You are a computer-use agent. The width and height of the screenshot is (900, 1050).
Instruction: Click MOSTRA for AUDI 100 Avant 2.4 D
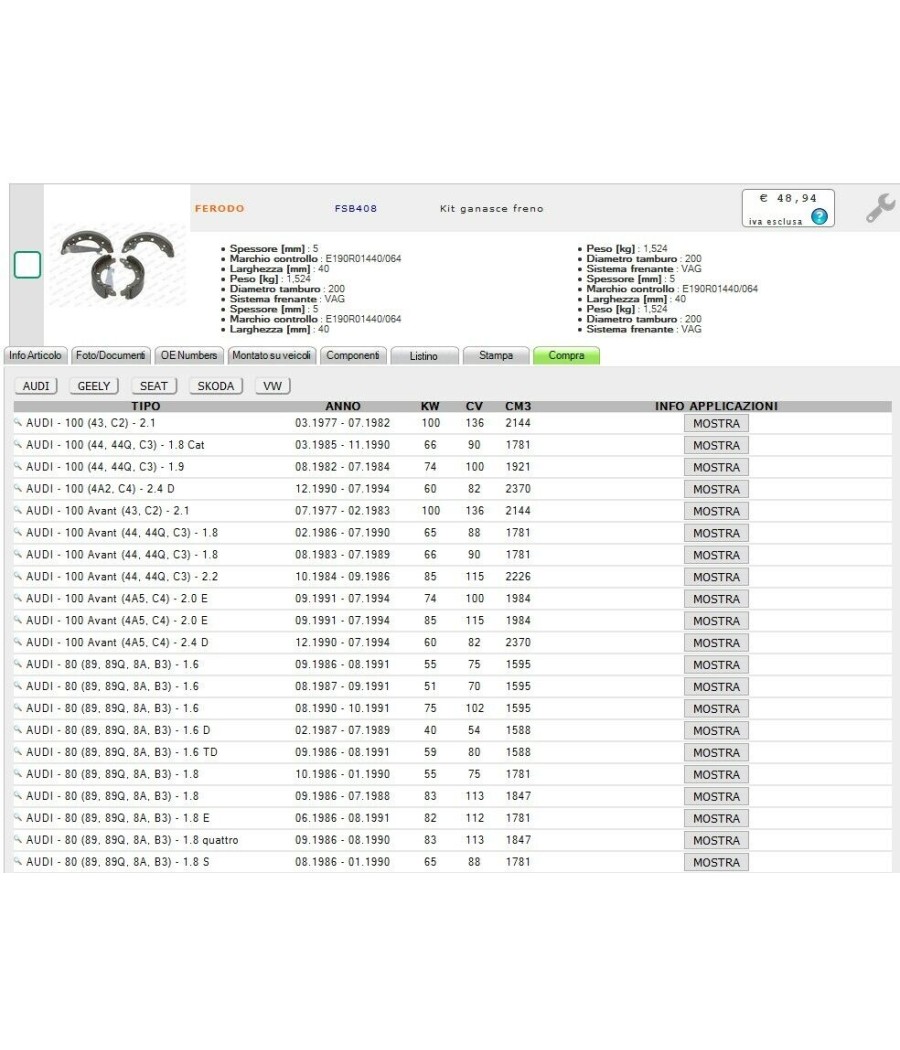pyautogui.click(x=717, y=643)
